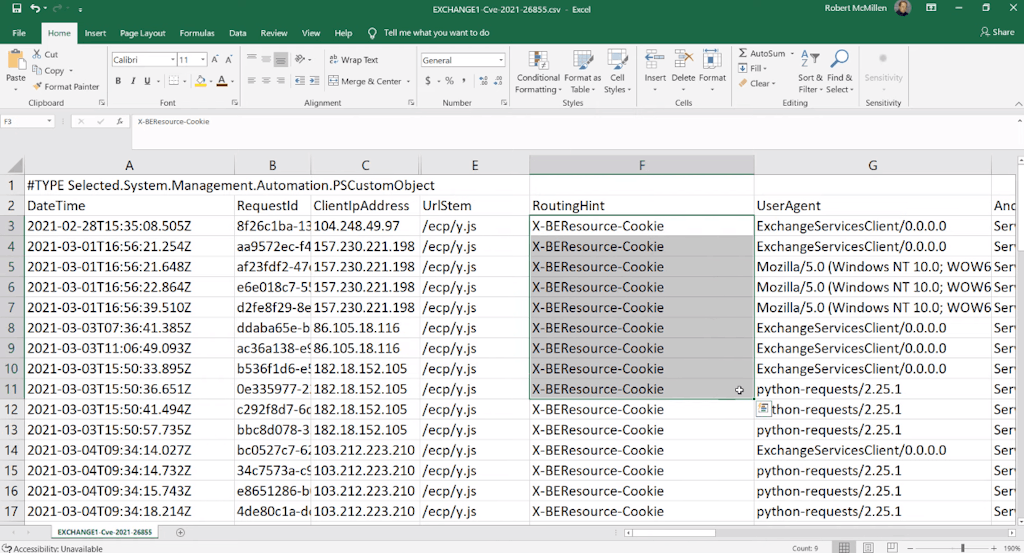Viewport: 1024px width, 553px height.
Task: Open the fill color dropdown arrow
Action: (211, 82)
